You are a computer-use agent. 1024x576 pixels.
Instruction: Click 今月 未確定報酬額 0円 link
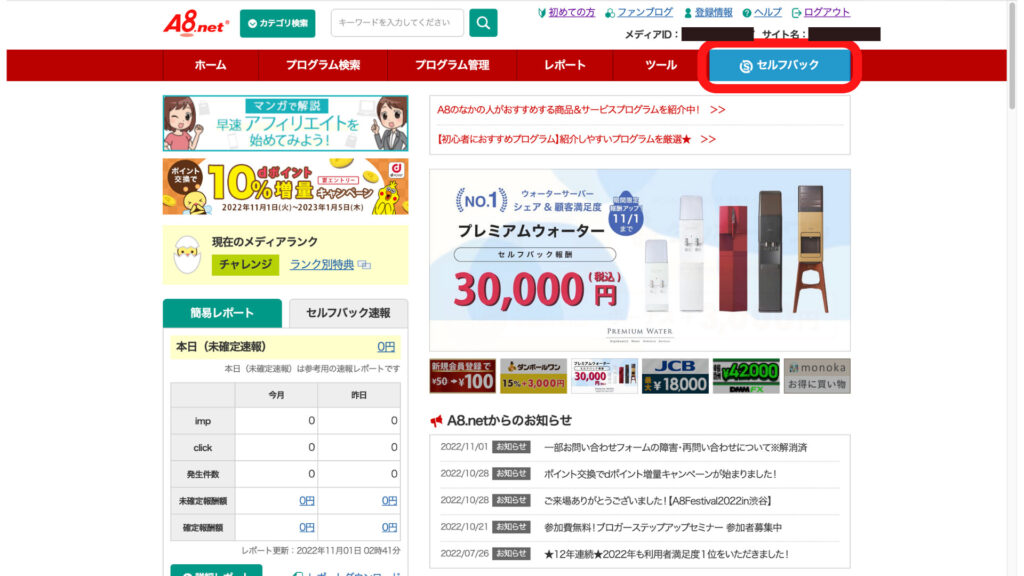(307, 501)
